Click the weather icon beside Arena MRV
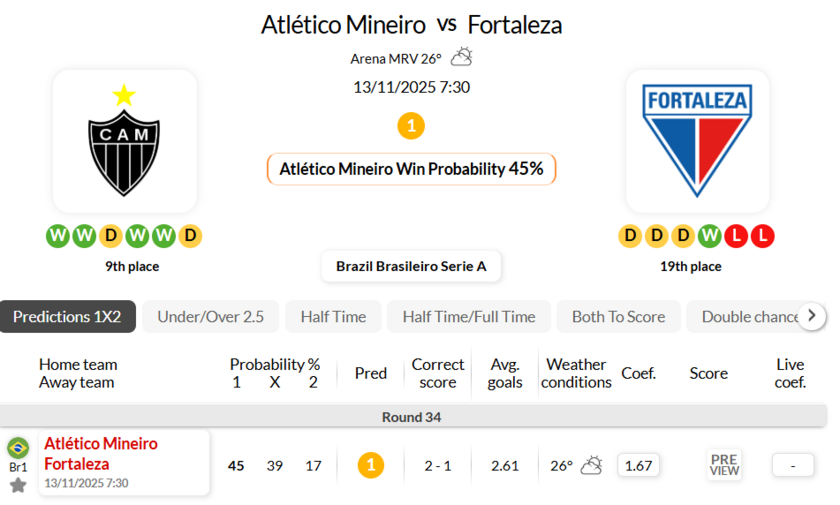The image size is (840, 505). 461,57
